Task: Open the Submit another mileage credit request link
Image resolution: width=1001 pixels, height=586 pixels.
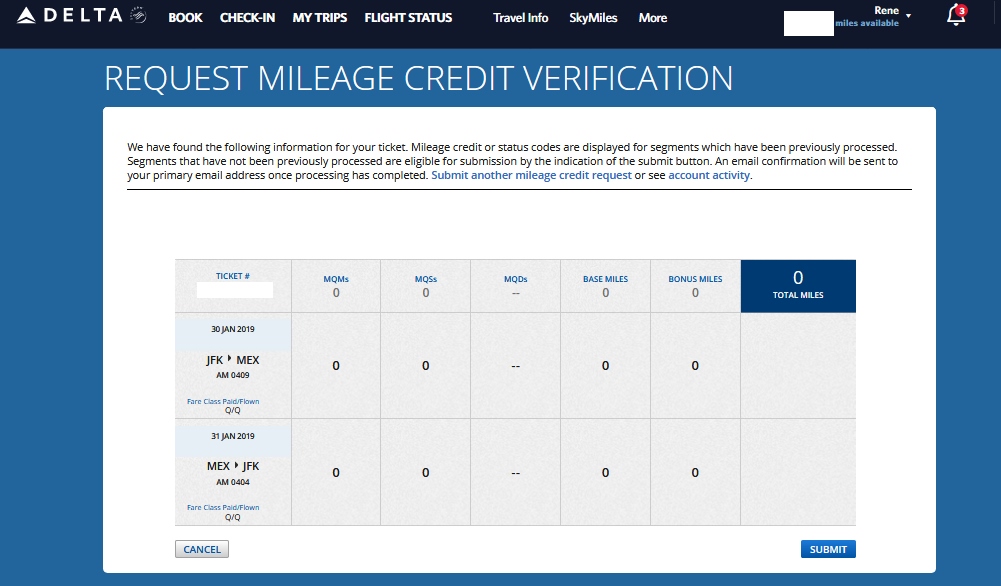Action: click(530, 174)
